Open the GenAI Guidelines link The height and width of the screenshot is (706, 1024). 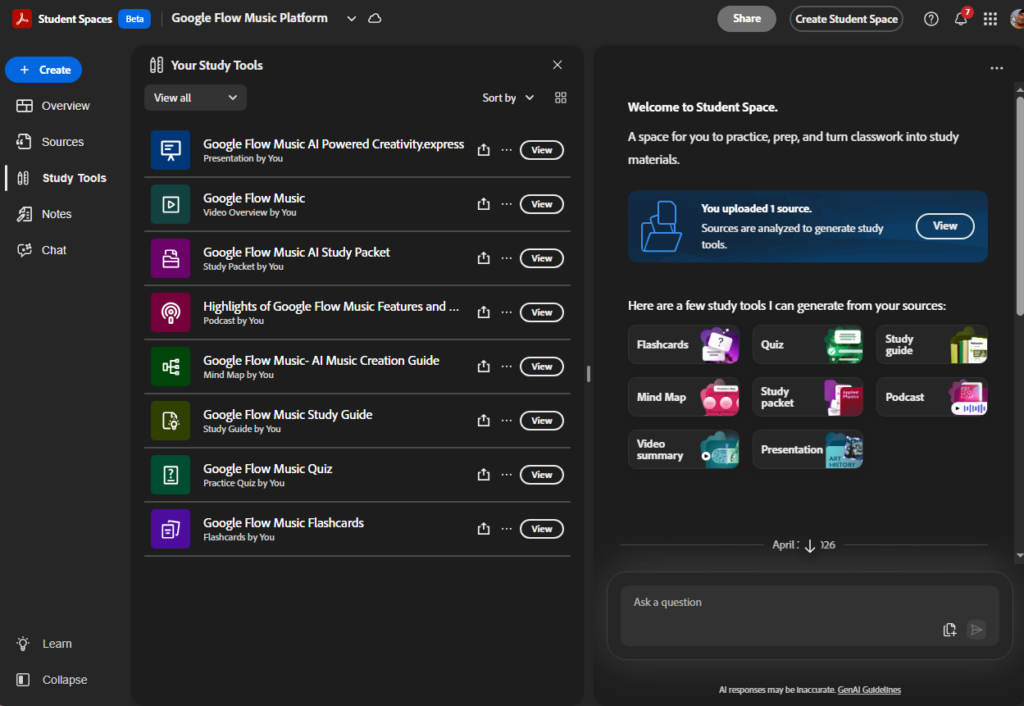869,690
